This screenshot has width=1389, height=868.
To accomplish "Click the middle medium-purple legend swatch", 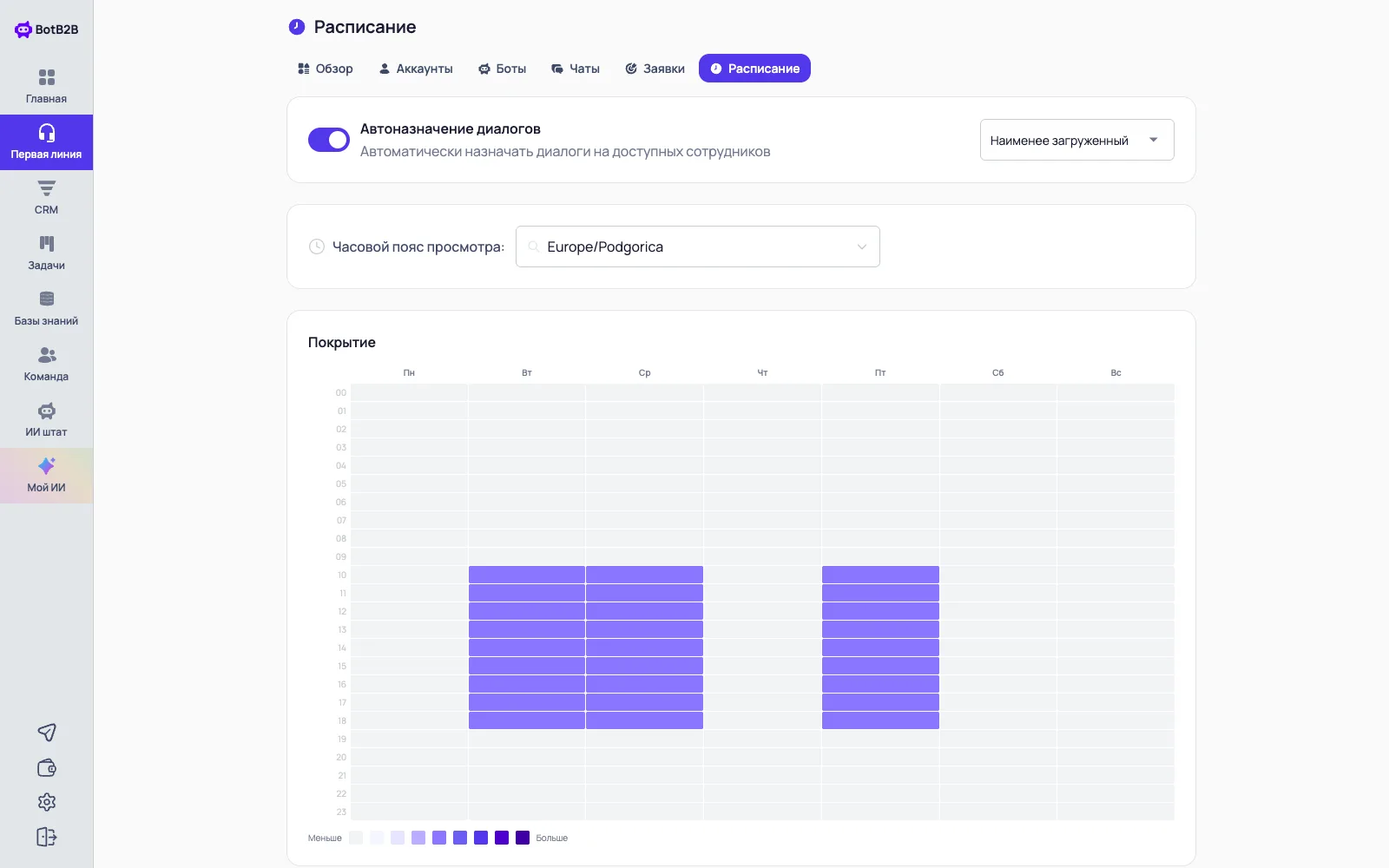I will coord(439,838).
